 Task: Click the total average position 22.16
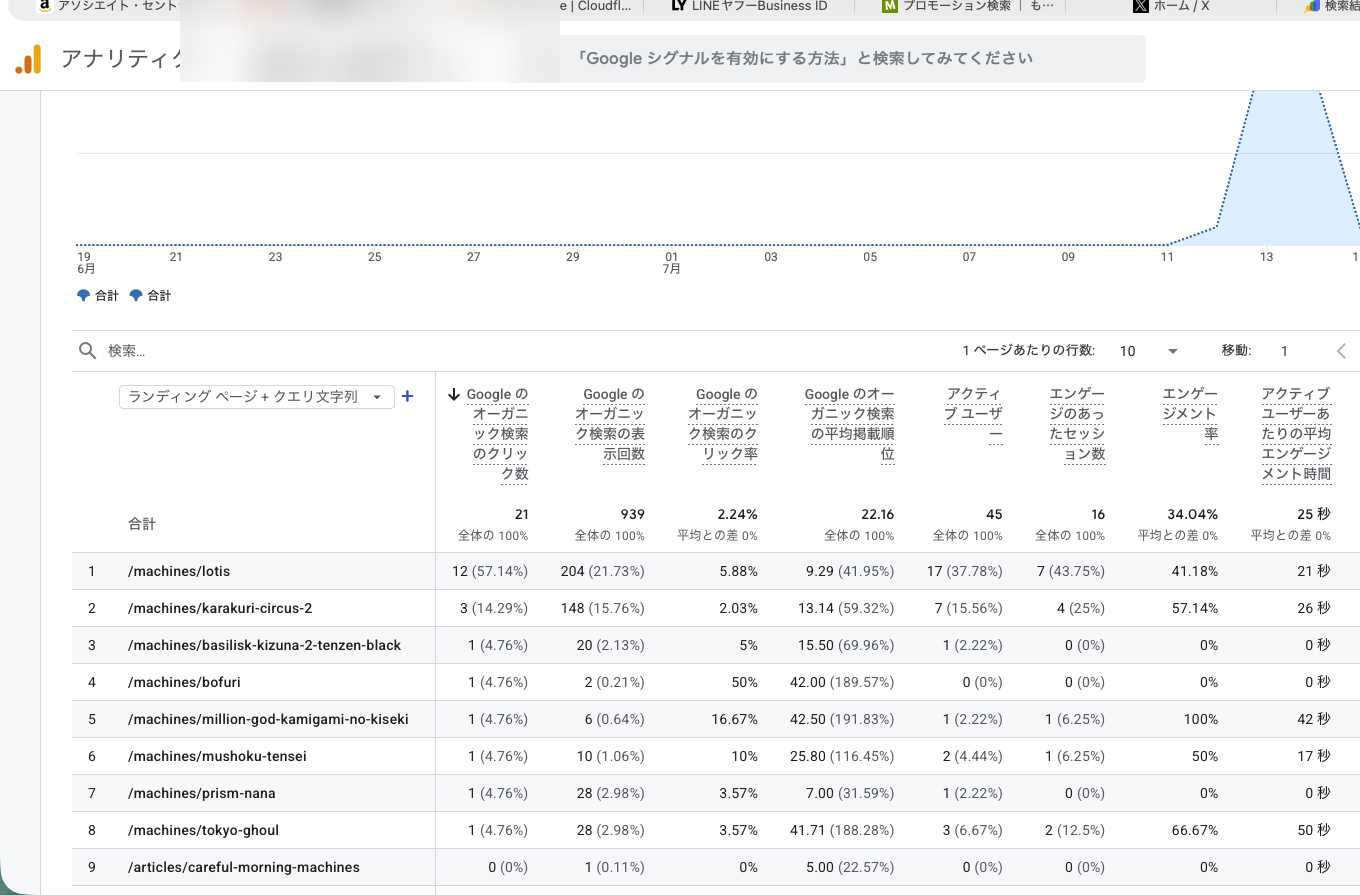pyautogui.click(x=877, y=514)
